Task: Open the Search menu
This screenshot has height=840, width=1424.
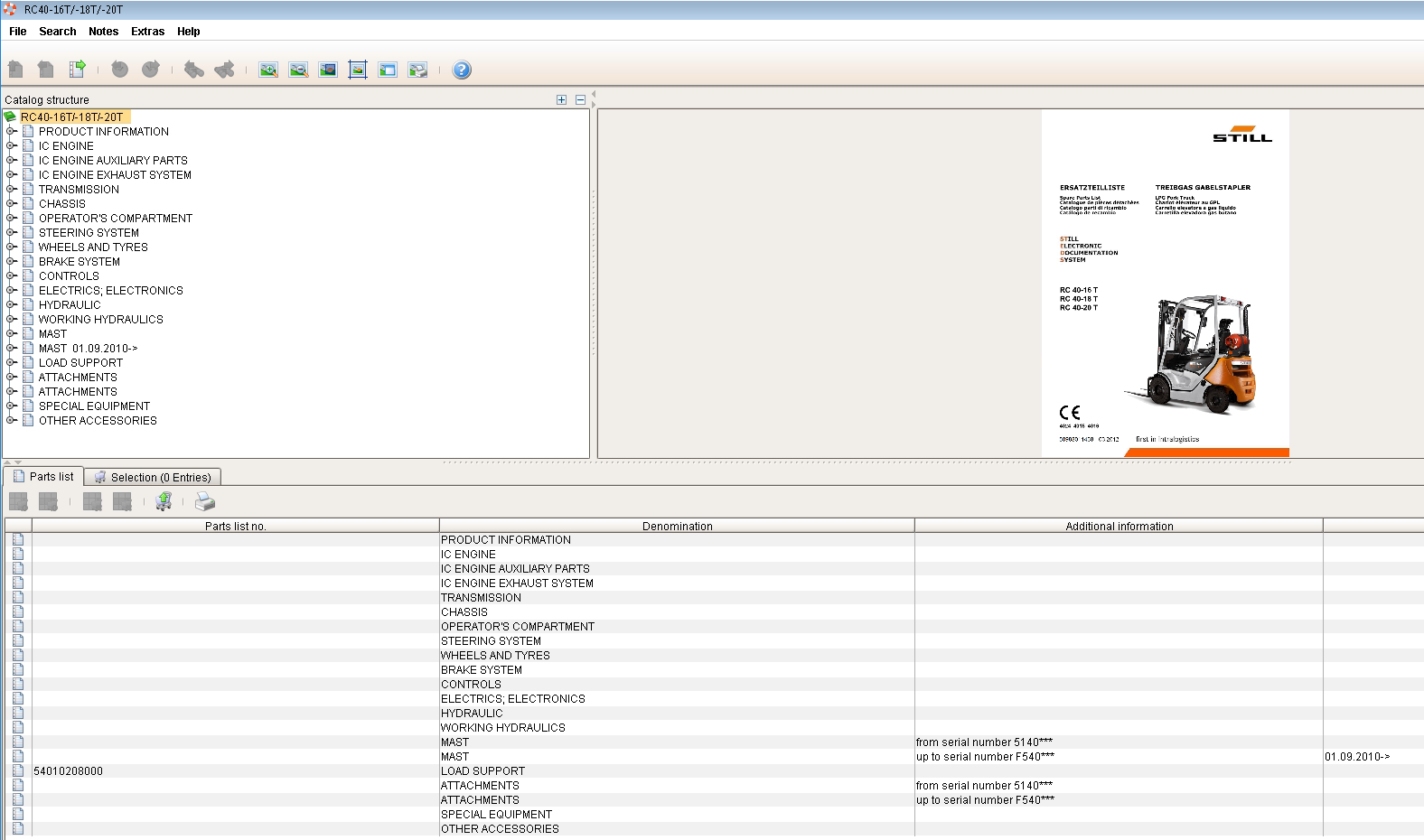Action: click(x=58, y=31)
